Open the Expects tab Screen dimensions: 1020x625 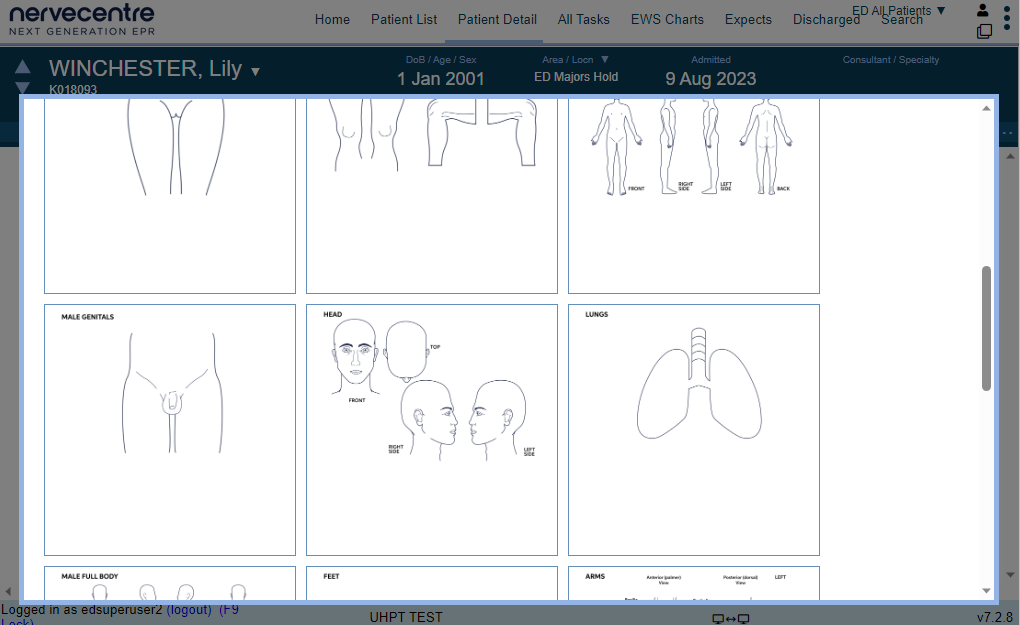(748, 20)
